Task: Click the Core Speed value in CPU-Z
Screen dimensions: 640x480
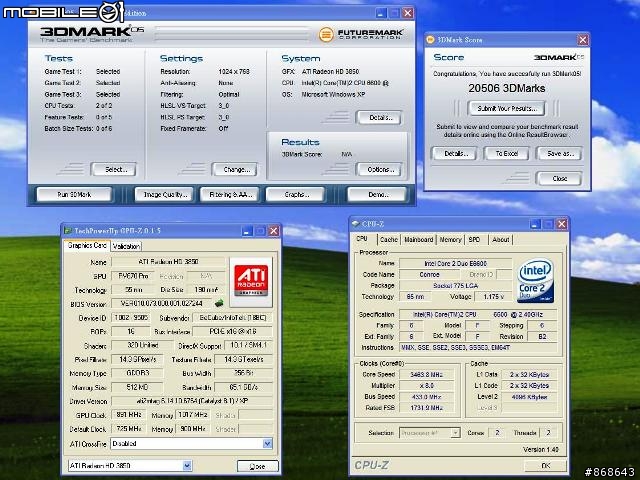Action: (426, 374)
